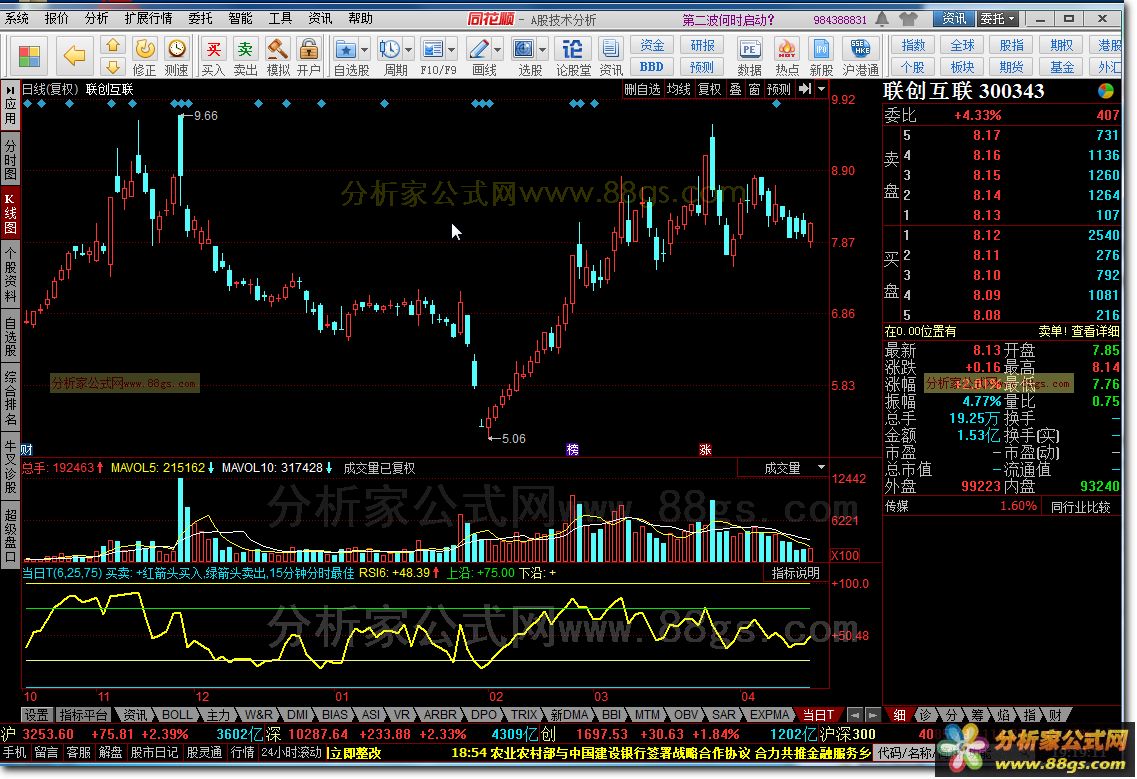Expand the 画线 dropdown arrow
The image size is (1137, 779).
(x=497, y=50)
